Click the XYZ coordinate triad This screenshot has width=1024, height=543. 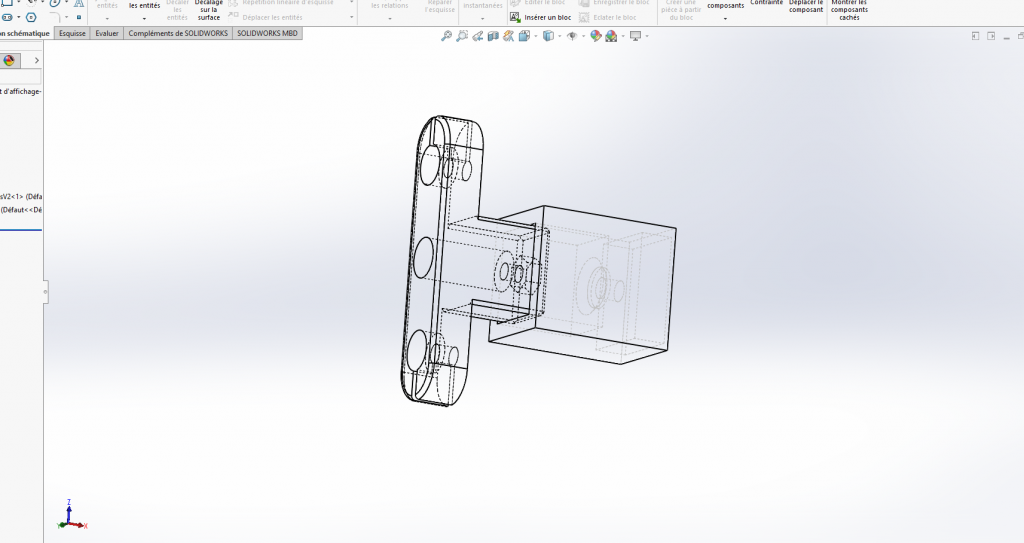(x=72, y=515)
